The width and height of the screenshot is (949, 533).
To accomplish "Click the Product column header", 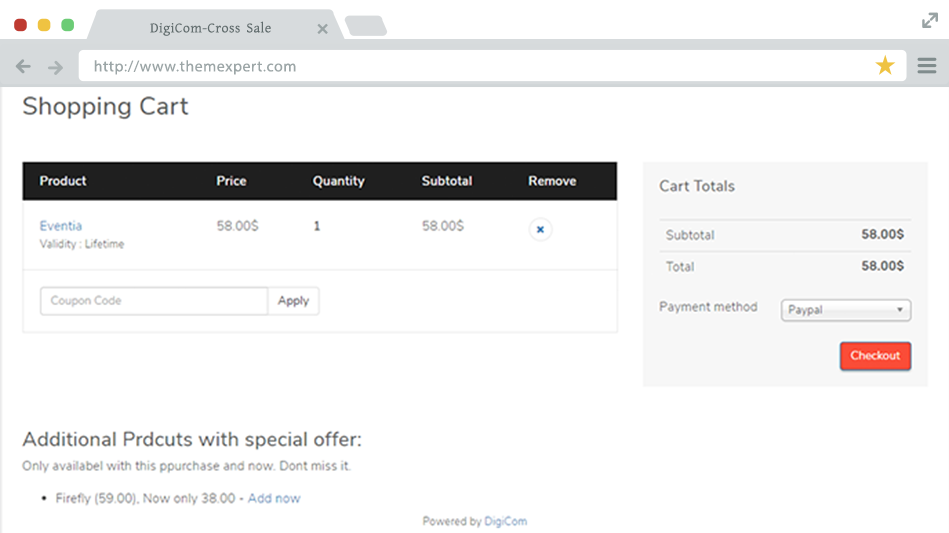I will click(x=63, y=181).
